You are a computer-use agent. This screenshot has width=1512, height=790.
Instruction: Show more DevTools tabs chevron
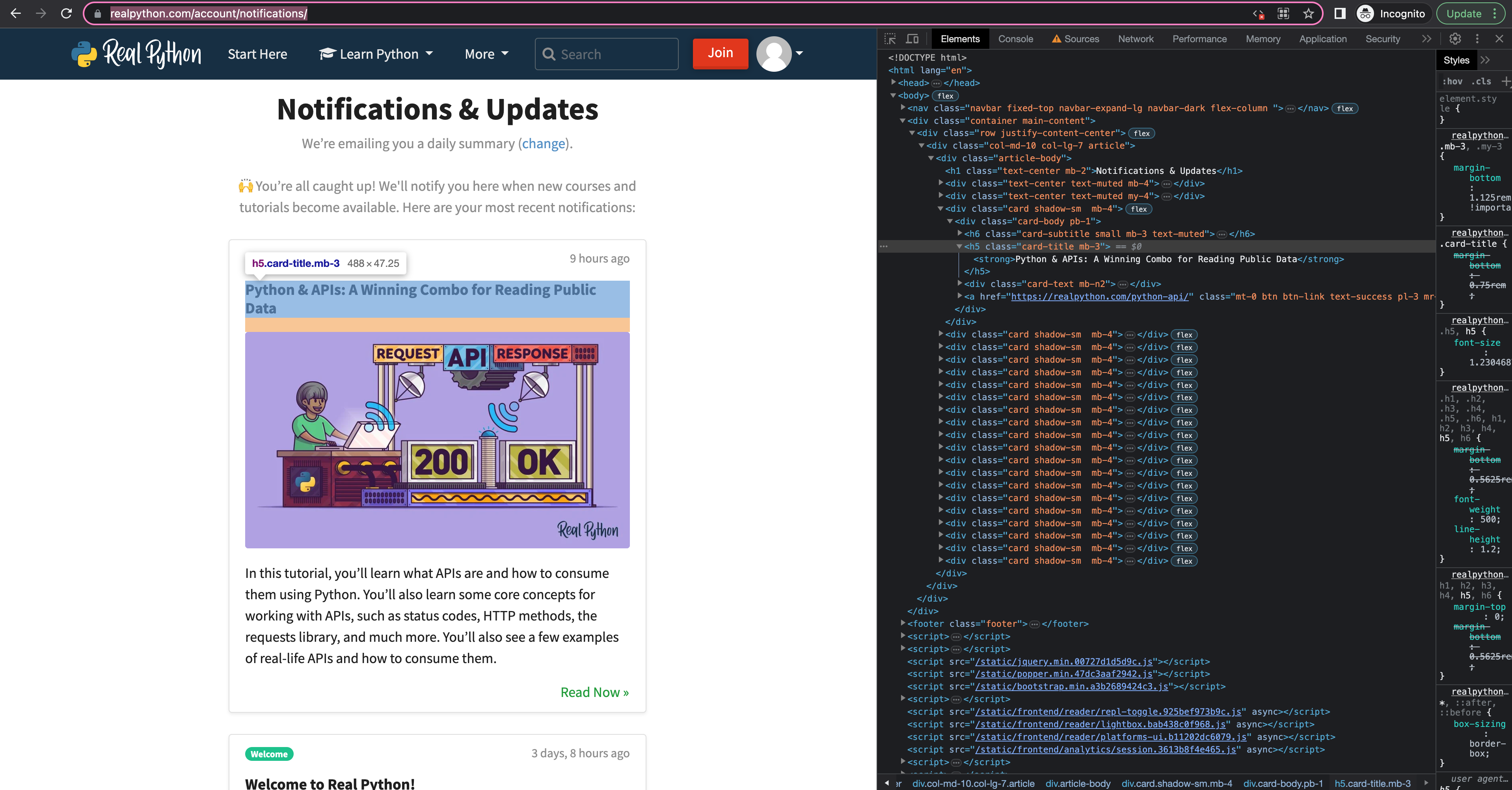tap(1426, 39)
